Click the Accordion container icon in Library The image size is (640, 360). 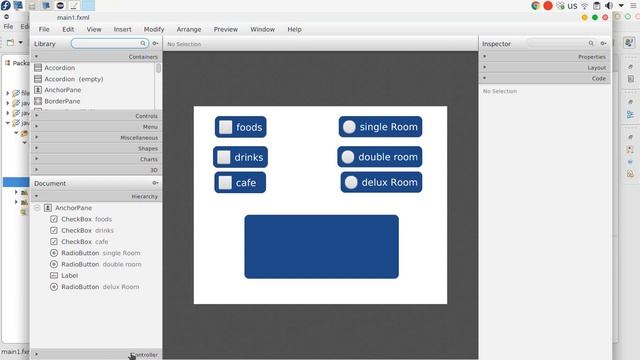click(38, 68)
